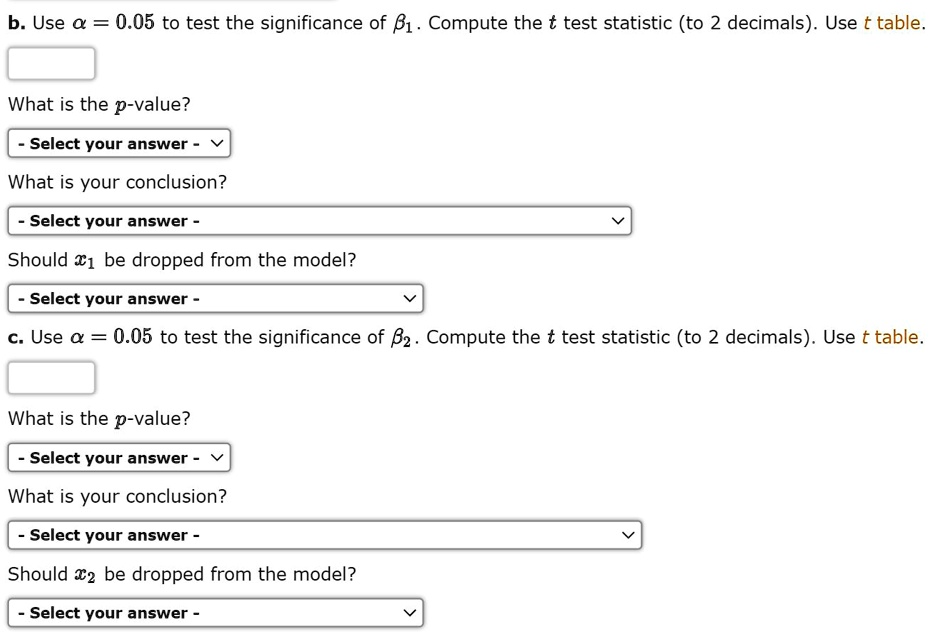This screenshot has height=634, width=929.
Task: Expand the chevron on the x2 drop selector
Action: (x=410, y=612)
